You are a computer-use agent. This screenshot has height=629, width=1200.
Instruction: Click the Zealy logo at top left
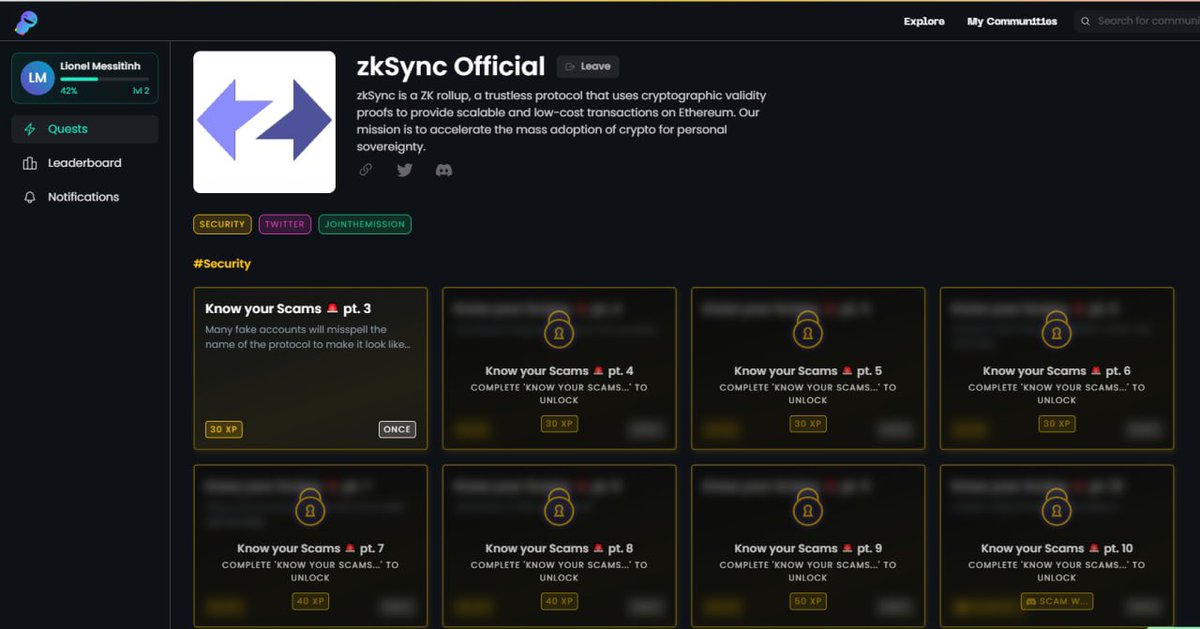(x=27, y=22)
